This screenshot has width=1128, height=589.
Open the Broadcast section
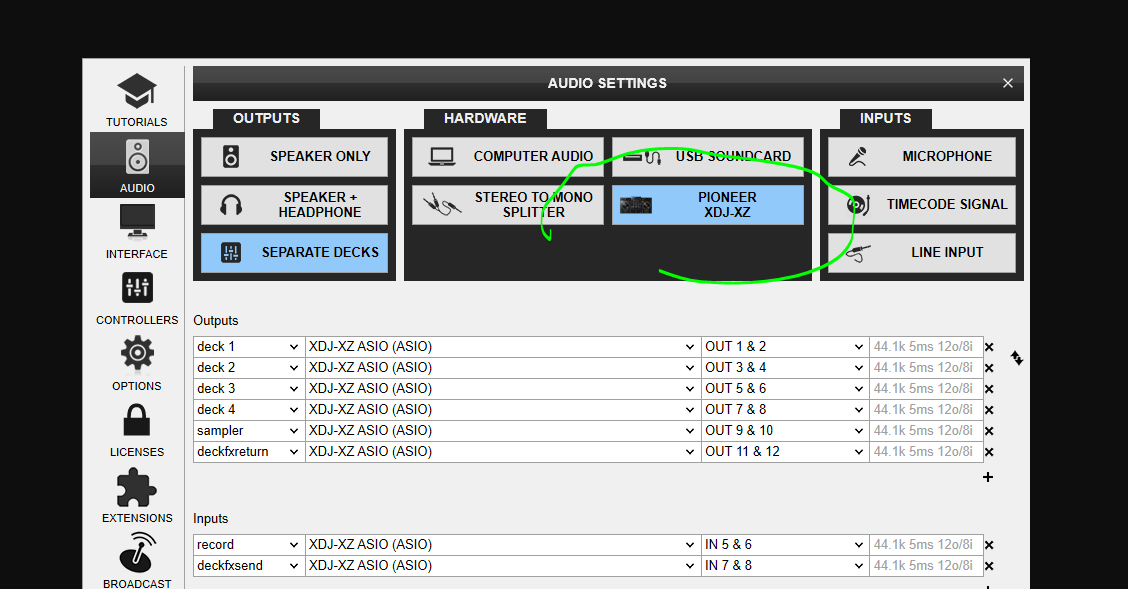[x=137, y=560]
